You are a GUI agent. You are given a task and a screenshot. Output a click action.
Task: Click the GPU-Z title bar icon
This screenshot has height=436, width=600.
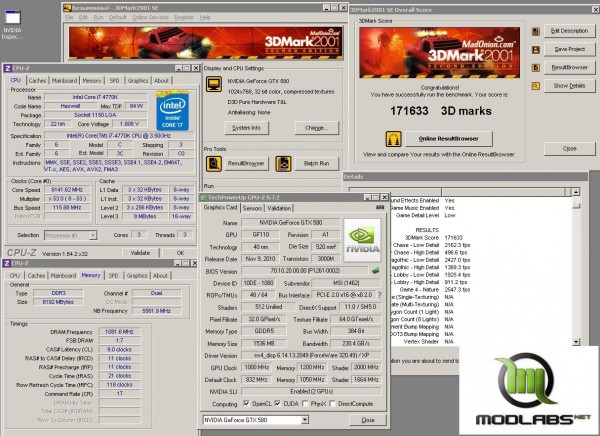203,197
